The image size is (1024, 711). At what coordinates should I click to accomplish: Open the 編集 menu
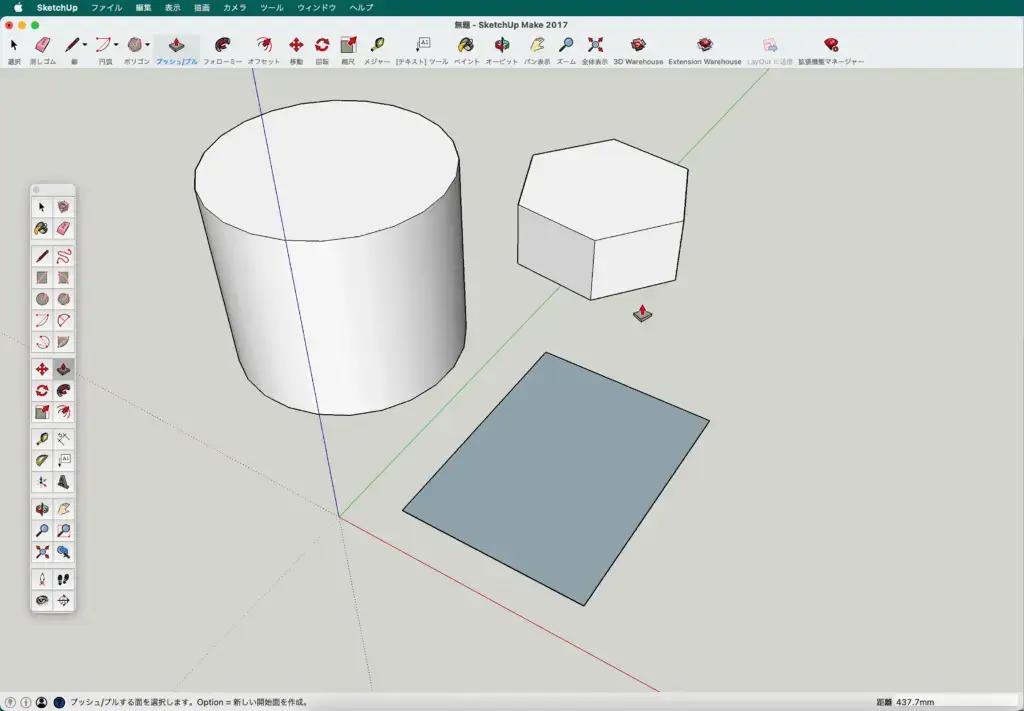(x=143, y=8)
